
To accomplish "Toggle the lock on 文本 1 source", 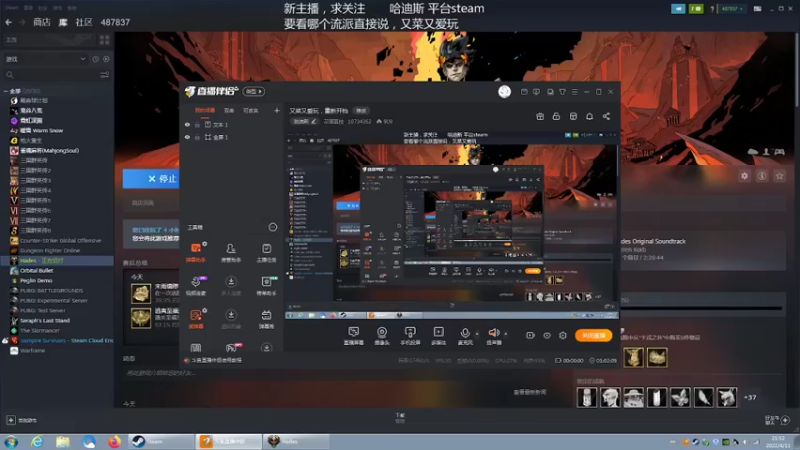I will 197,124.
